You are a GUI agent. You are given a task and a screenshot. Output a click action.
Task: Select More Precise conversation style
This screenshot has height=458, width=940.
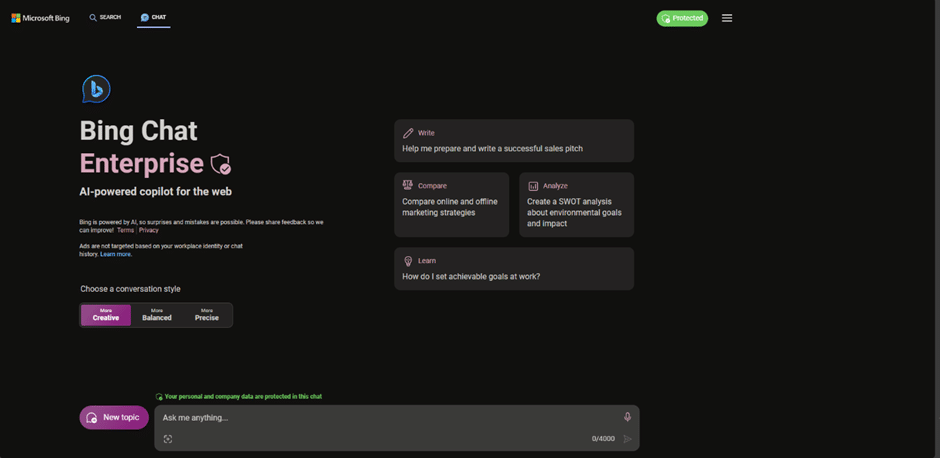[x=206, y=315]
